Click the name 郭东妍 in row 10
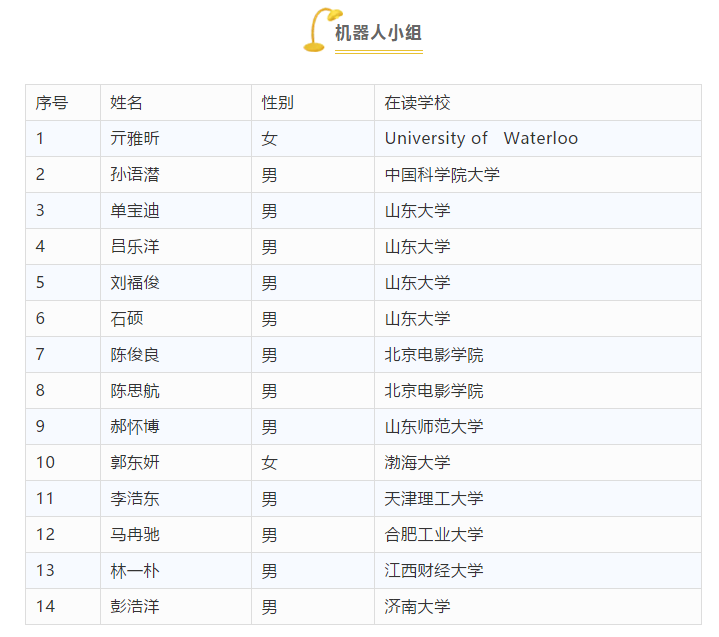Image resolution: width=719 pixels, height=637 pixels. click(135, 463)
